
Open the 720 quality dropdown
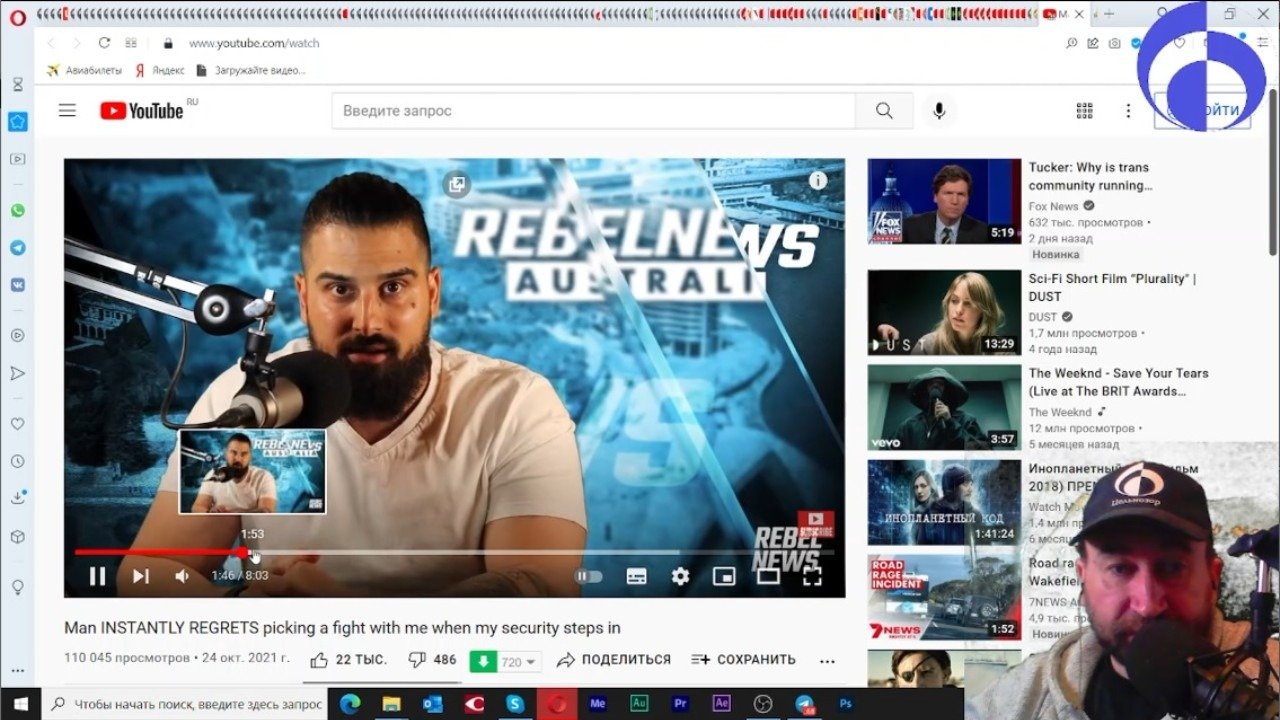click(519, 661)
